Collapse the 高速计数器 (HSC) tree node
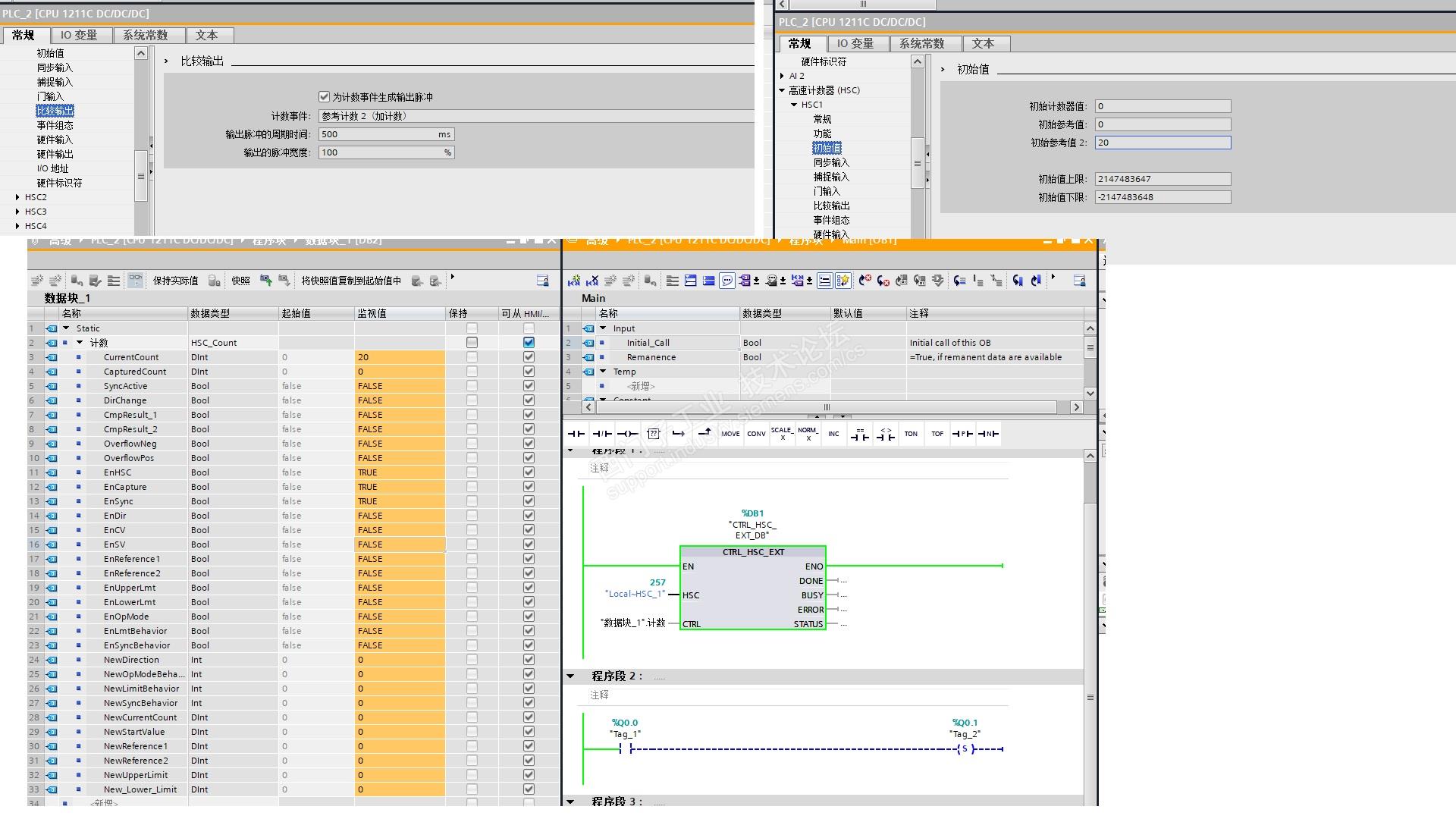 click(x=782, y=90)
